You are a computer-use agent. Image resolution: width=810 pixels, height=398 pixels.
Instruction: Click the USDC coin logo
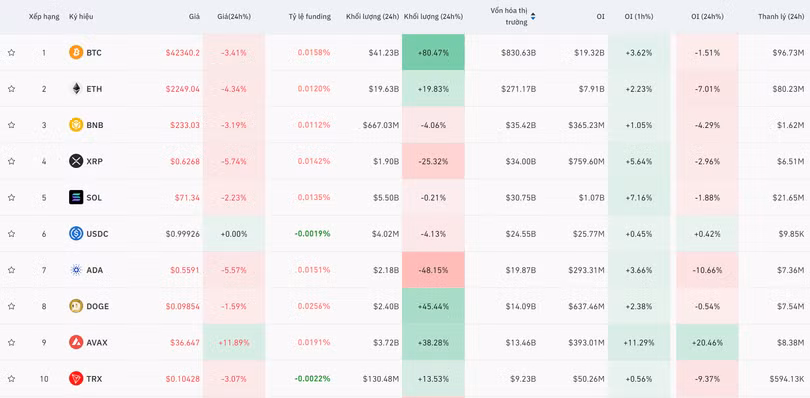(76, 233)
